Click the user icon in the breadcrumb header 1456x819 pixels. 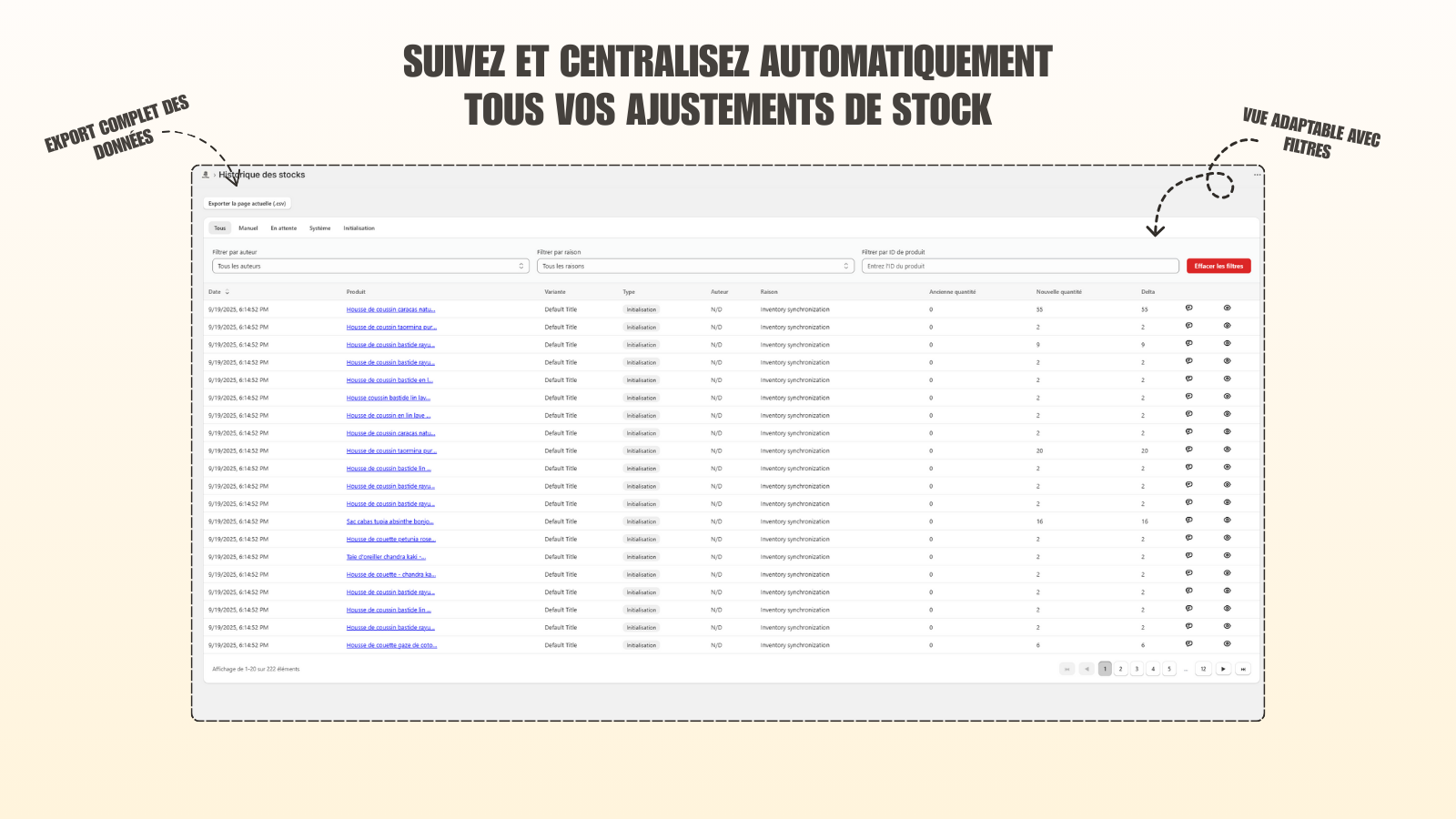[x=205, y=175]
